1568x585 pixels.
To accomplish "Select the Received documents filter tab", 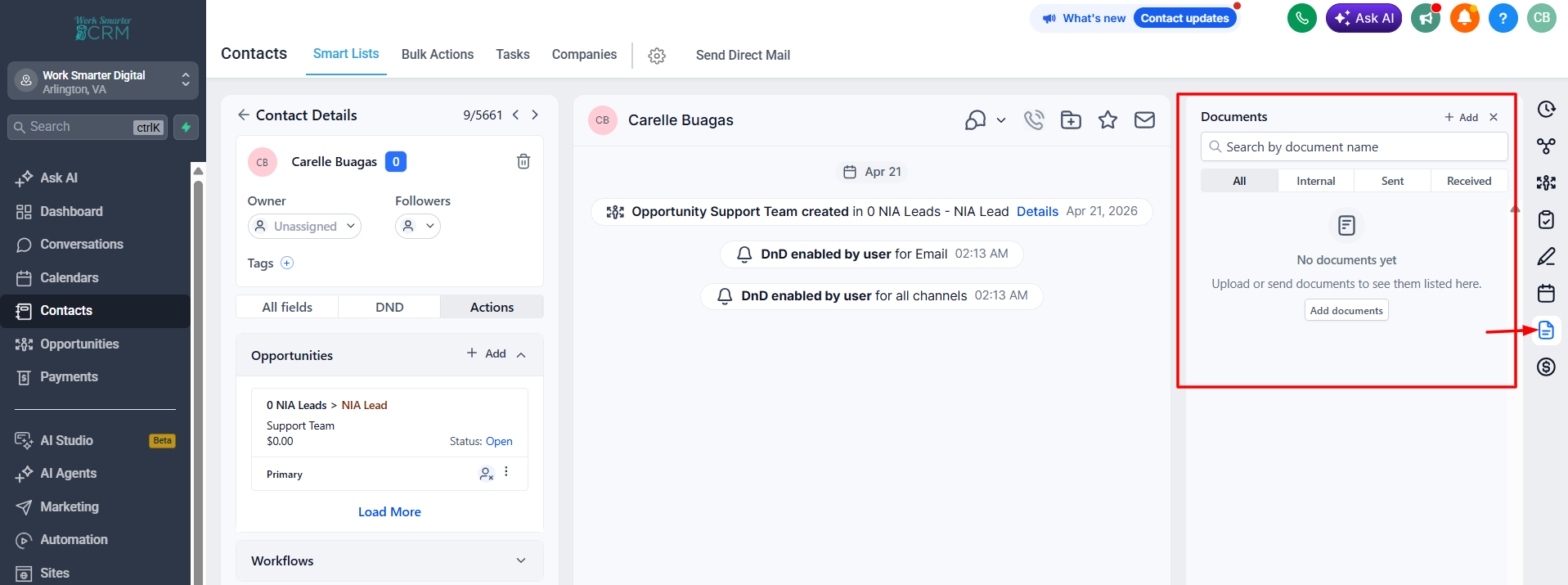I will [1469, 181].
